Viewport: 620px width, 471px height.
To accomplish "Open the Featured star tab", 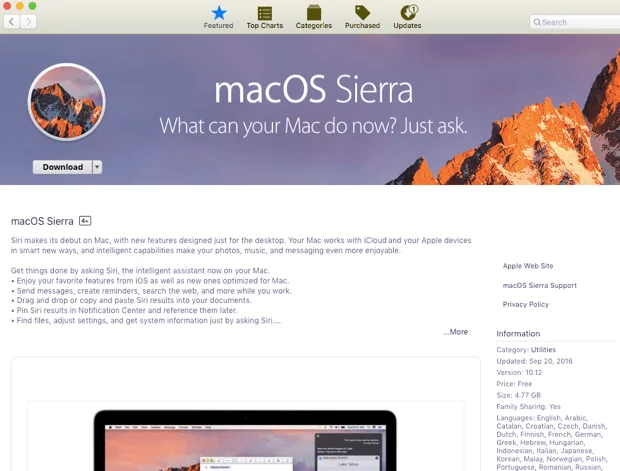I will 218,16.
